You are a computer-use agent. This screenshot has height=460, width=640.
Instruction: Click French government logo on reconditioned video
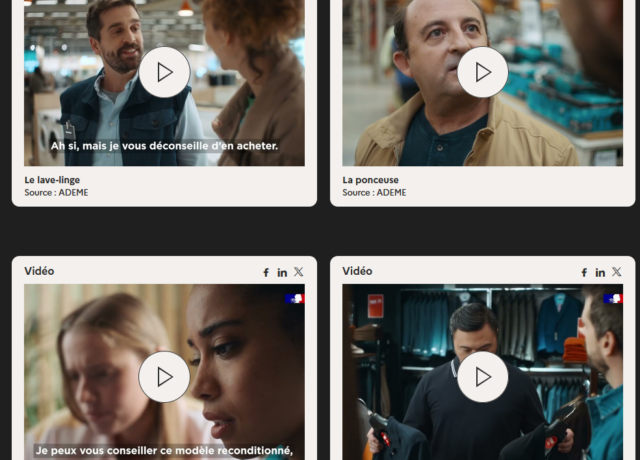coord(295,298)
